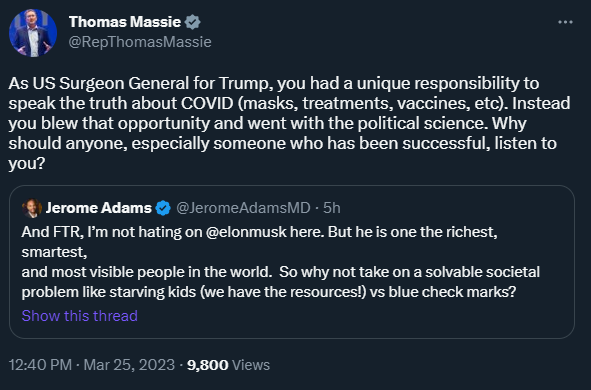Click the 5h timestamp on the quoted tweet
591x390 pixels.
click(x=332, y=208)
